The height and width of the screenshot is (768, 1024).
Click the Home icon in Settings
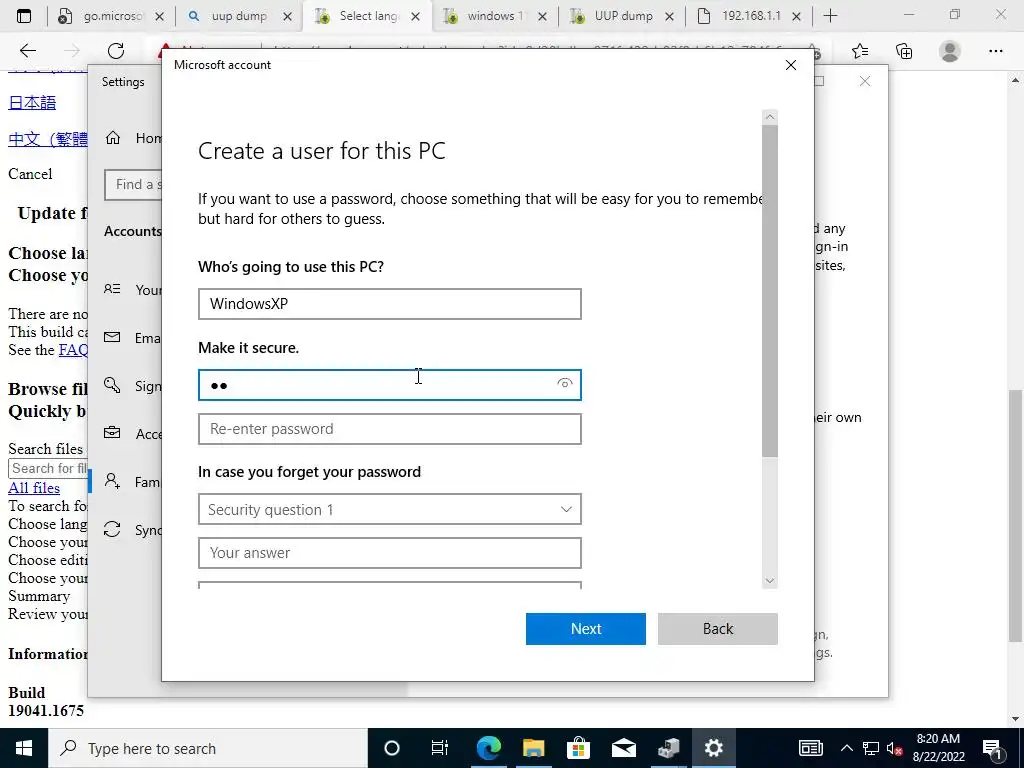click(113, 138)
